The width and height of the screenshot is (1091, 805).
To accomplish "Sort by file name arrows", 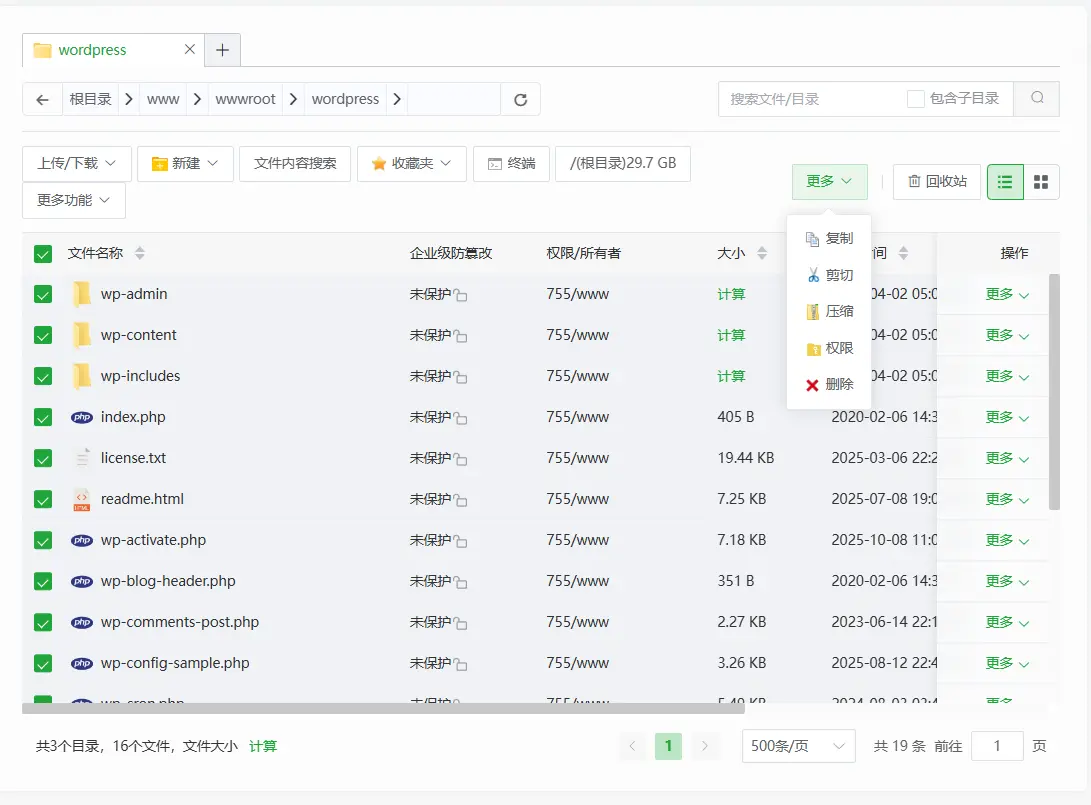I will click(140, 253).
